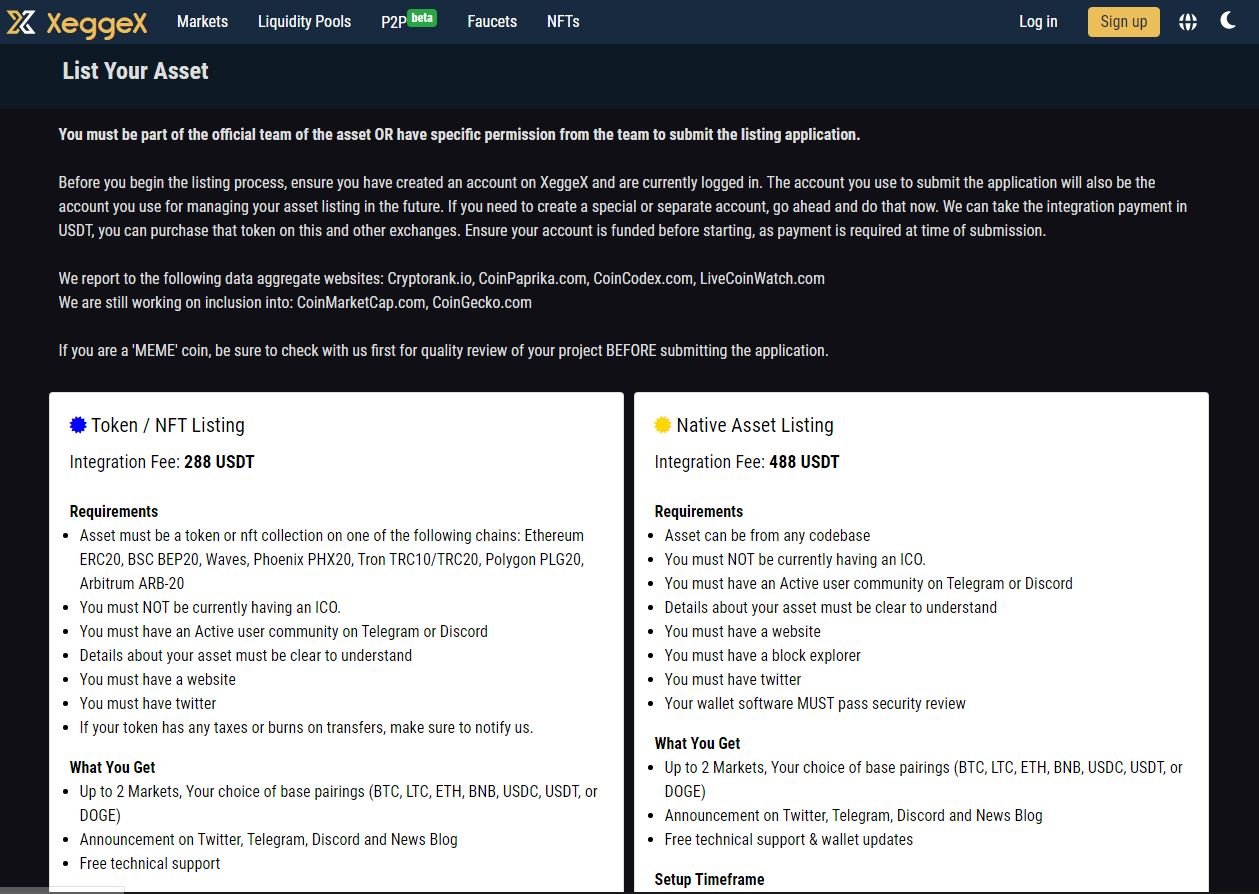Select the Token / NFT Listing title
Screen dimensions: 1259x894
click(x=168, y=425)
